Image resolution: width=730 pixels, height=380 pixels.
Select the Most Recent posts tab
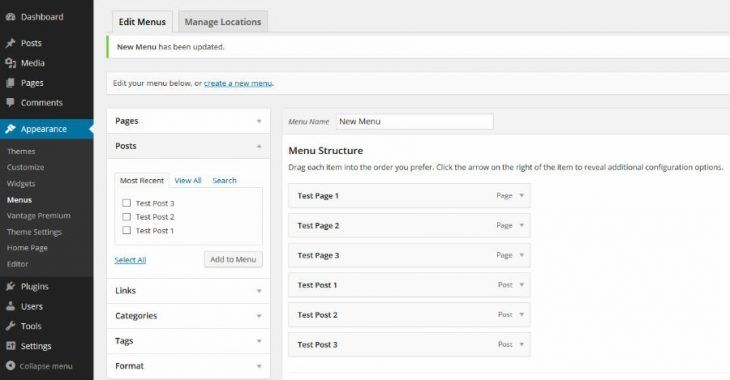click(142, 180)
